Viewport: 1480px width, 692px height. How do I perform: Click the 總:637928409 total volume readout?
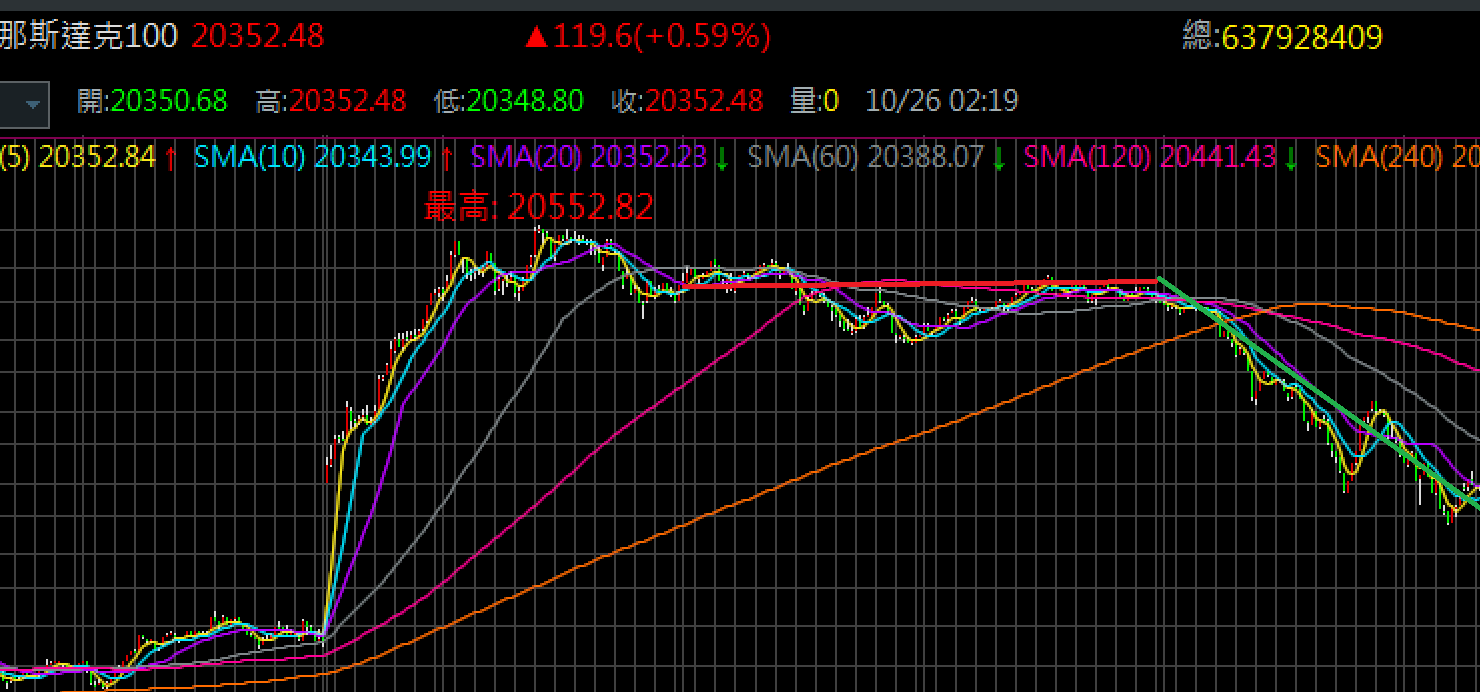pos(1282,38)
